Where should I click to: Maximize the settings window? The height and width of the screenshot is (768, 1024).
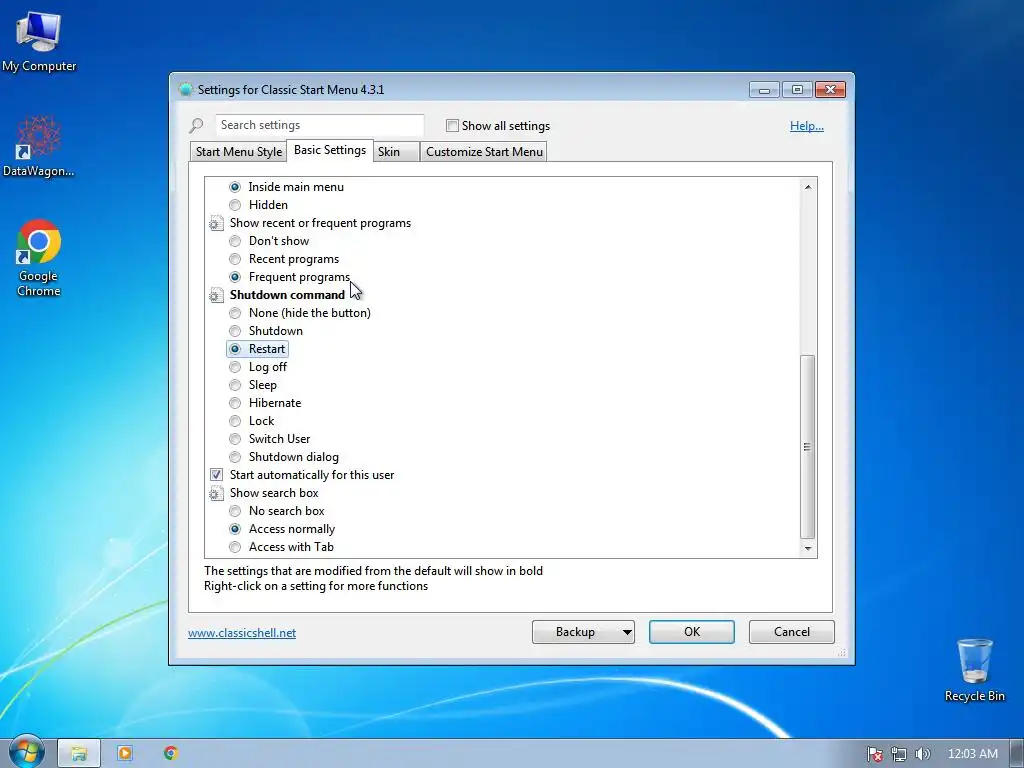(x=797, y=89)
